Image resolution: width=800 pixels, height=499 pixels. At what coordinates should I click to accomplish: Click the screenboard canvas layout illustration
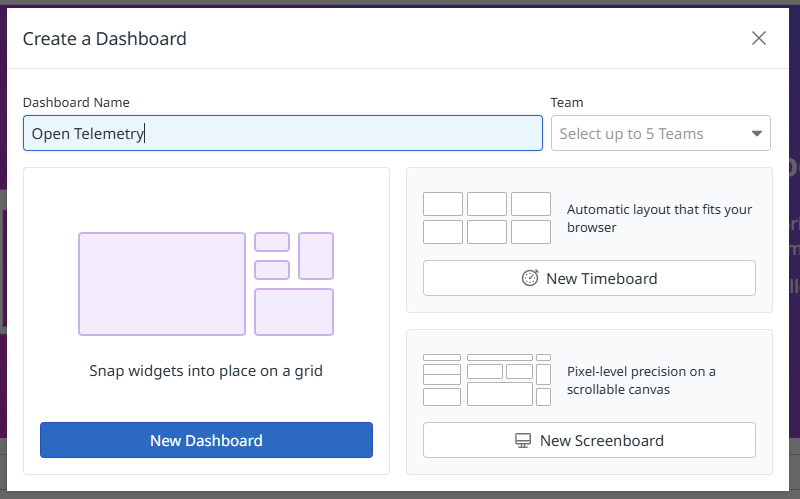tap(487, 380)
